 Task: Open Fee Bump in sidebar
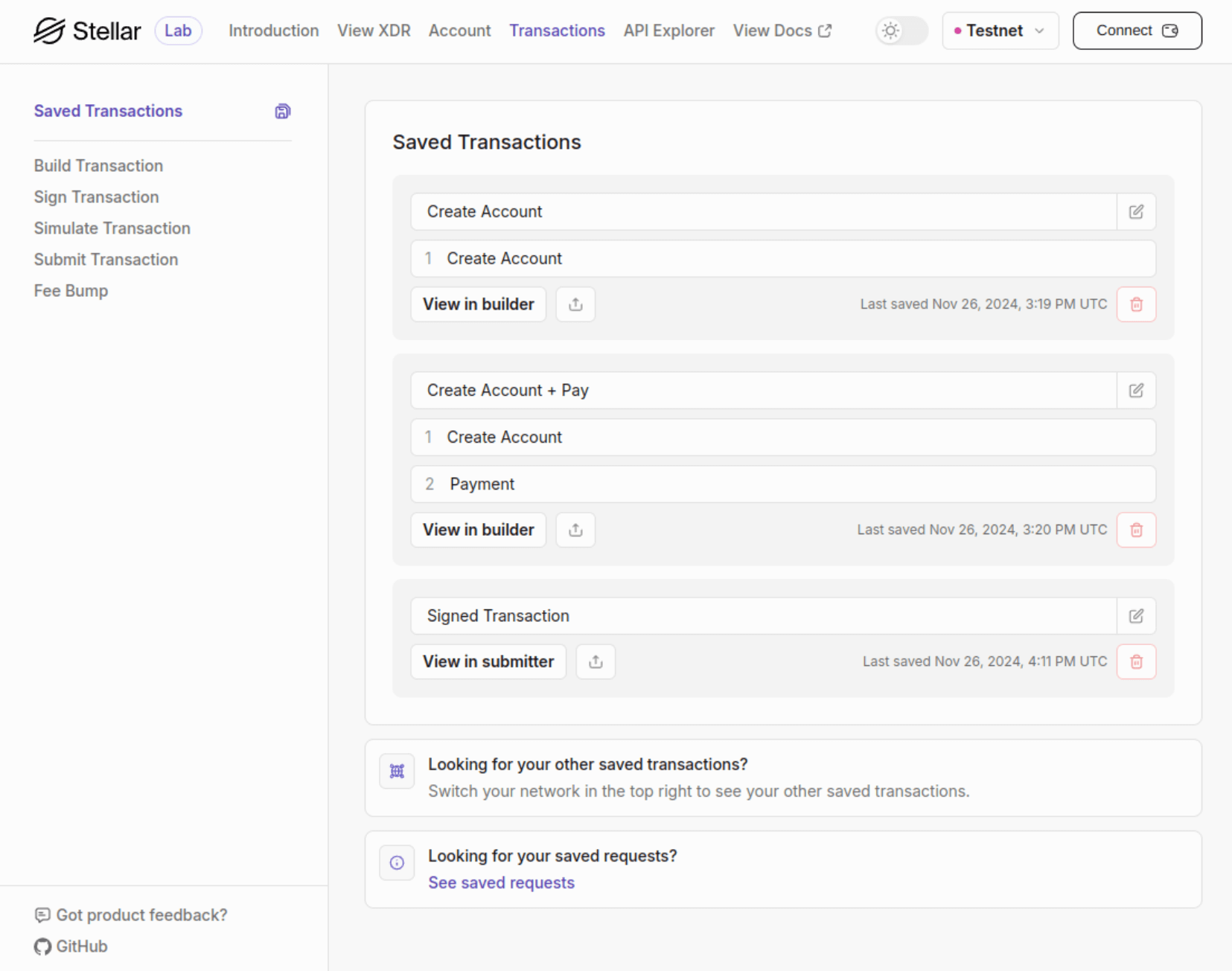click(71, 291)
